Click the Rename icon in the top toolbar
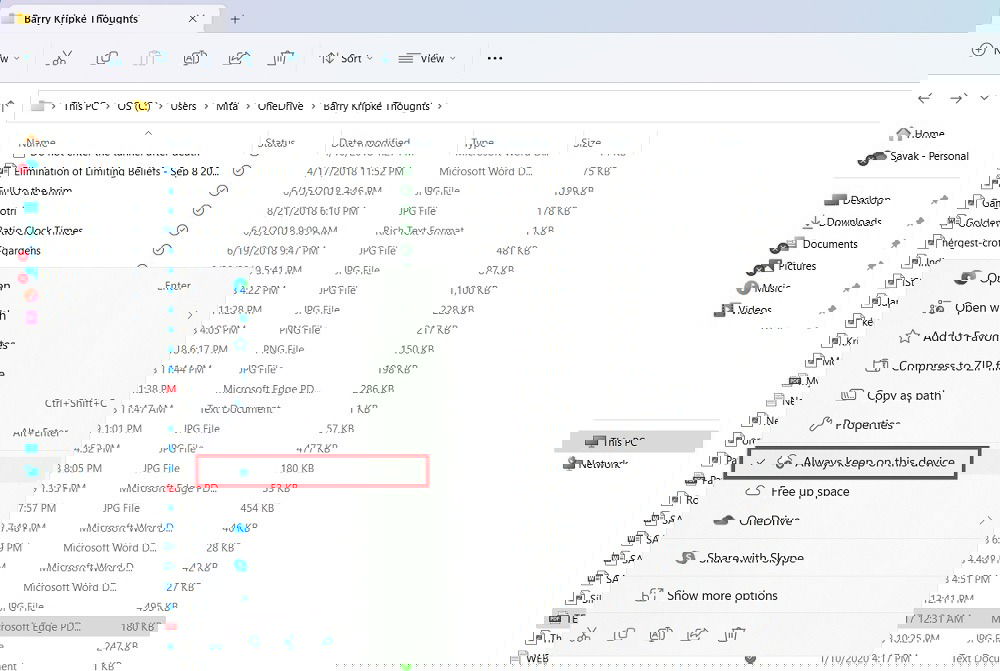This screenshot has height=671, width=1000. pos(195,58)
